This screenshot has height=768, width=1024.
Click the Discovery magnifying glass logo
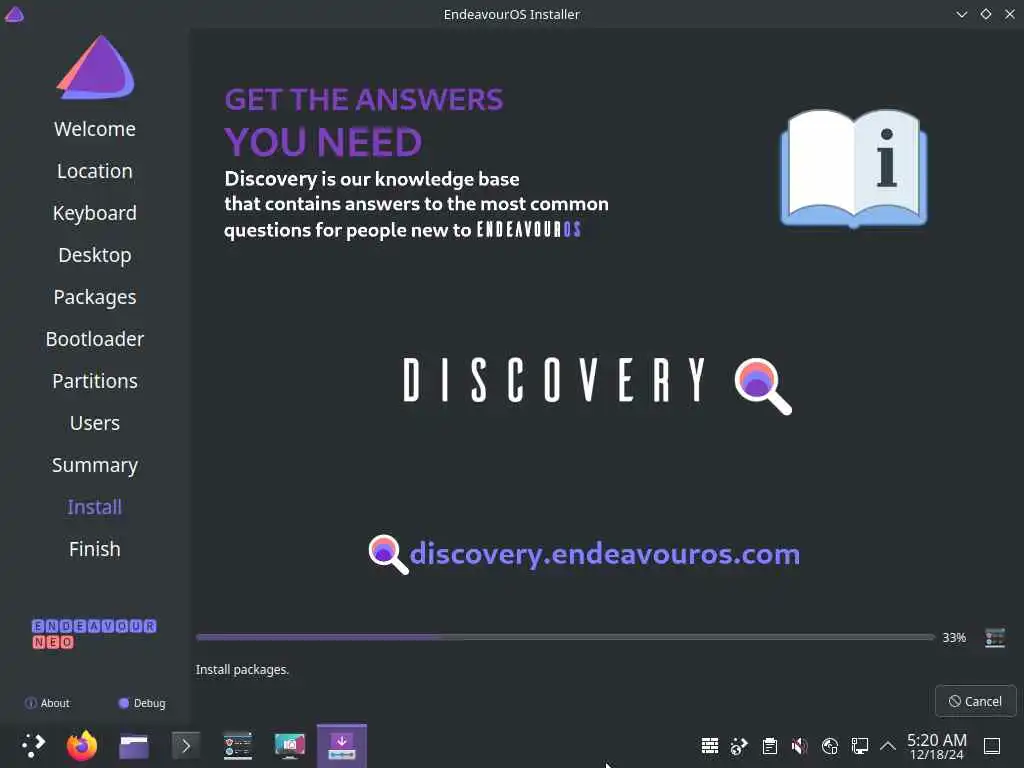763,386
